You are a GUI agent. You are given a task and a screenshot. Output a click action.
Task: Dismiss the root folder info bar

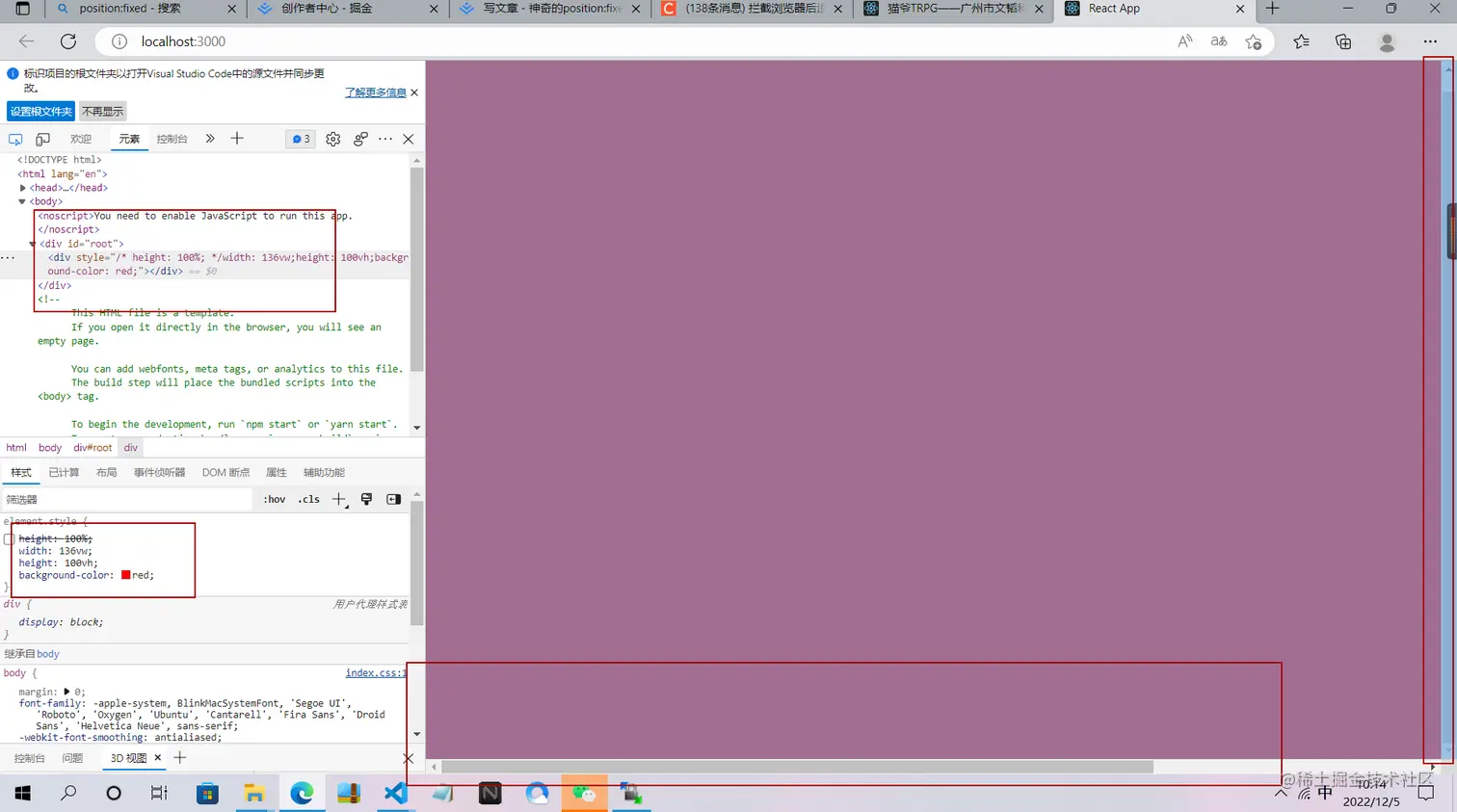pos(414,92)
